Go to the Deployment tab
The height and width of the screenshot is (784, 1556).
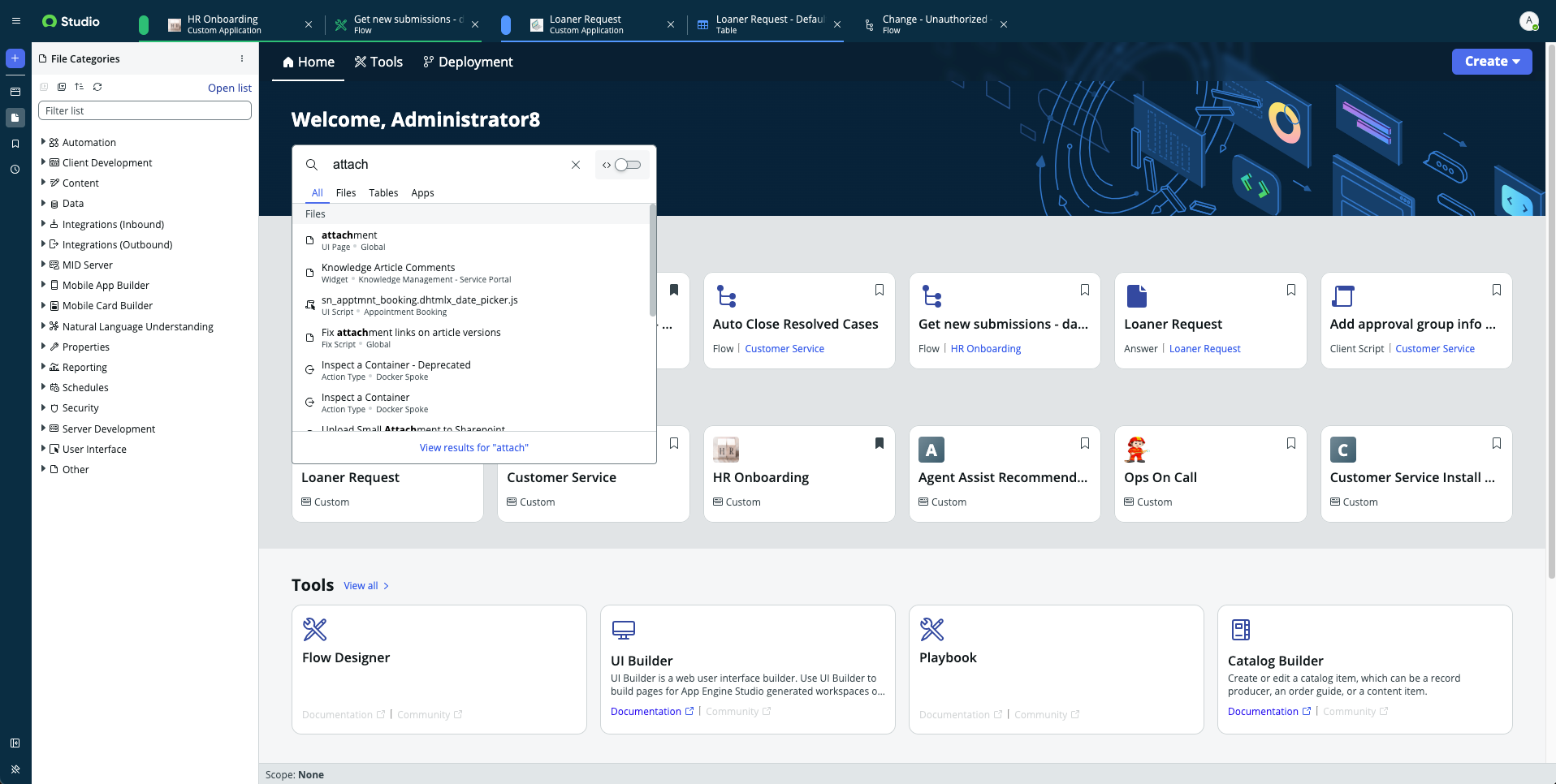468,62
